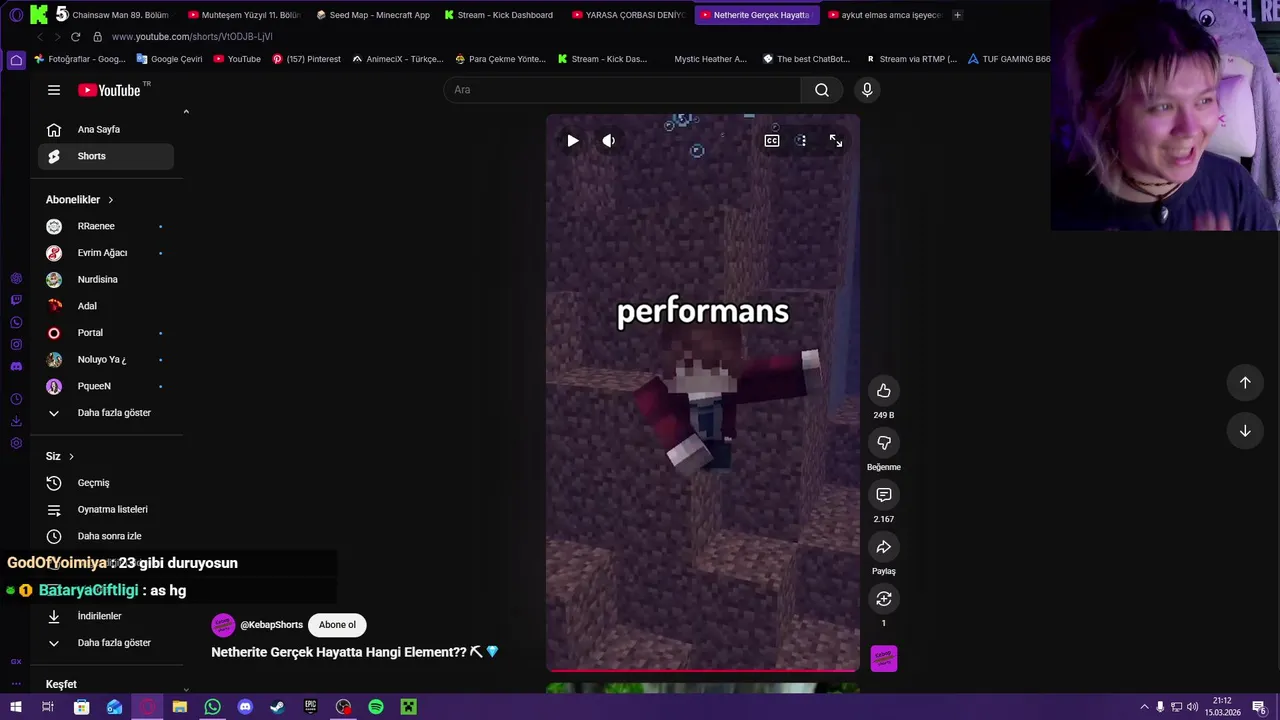
Task: Open the remix button
Action: coord(884,599)
